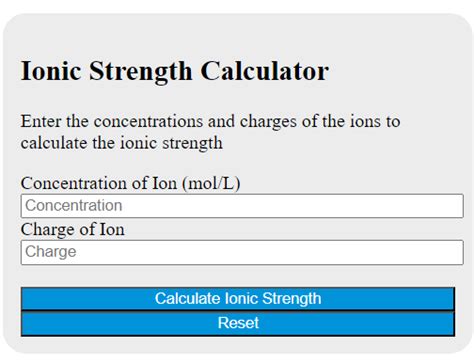Select the word 'Calculator' in the title

(x=265, y=71)
